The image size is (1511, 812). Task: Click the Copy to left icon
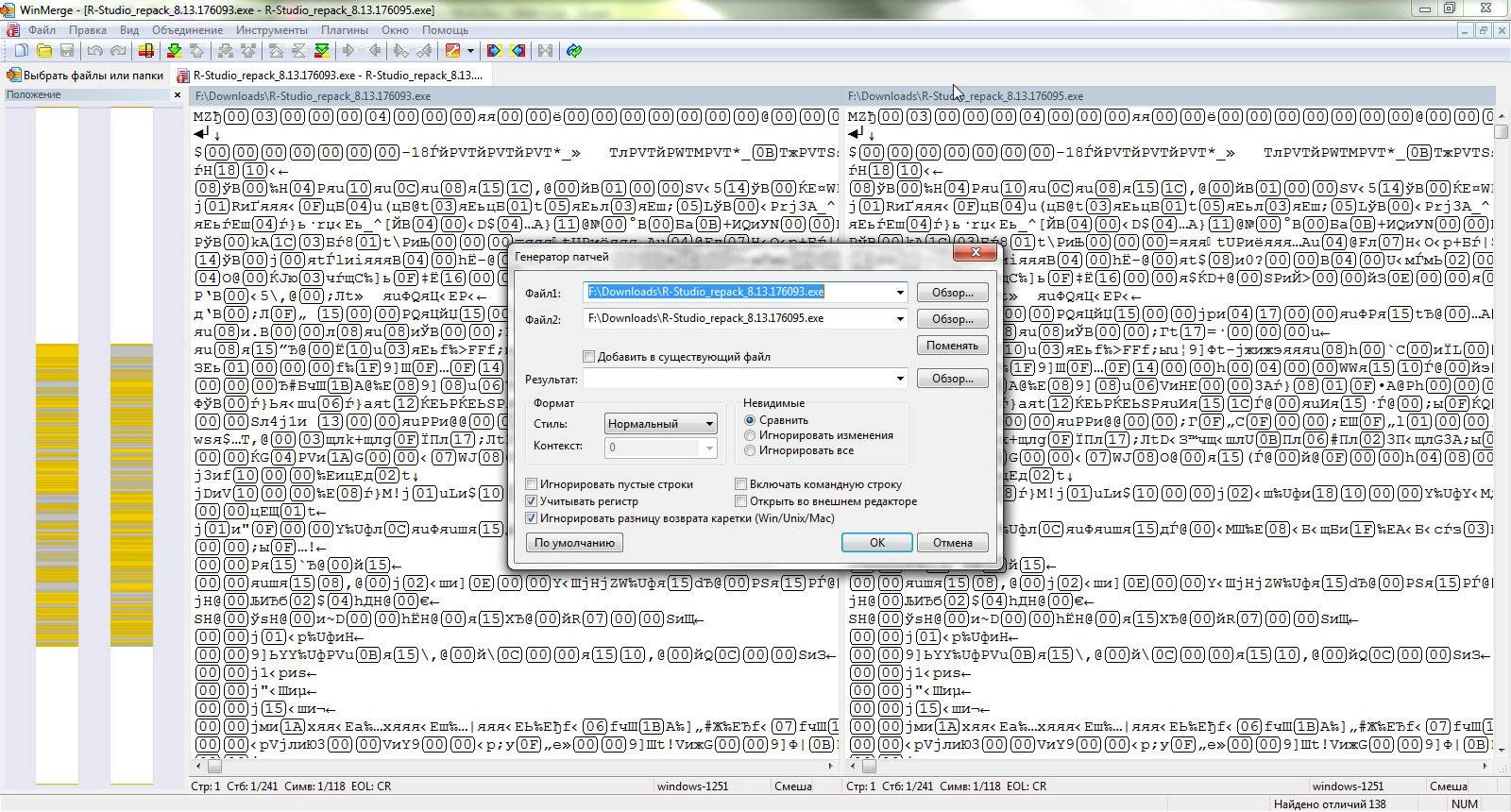375,51
